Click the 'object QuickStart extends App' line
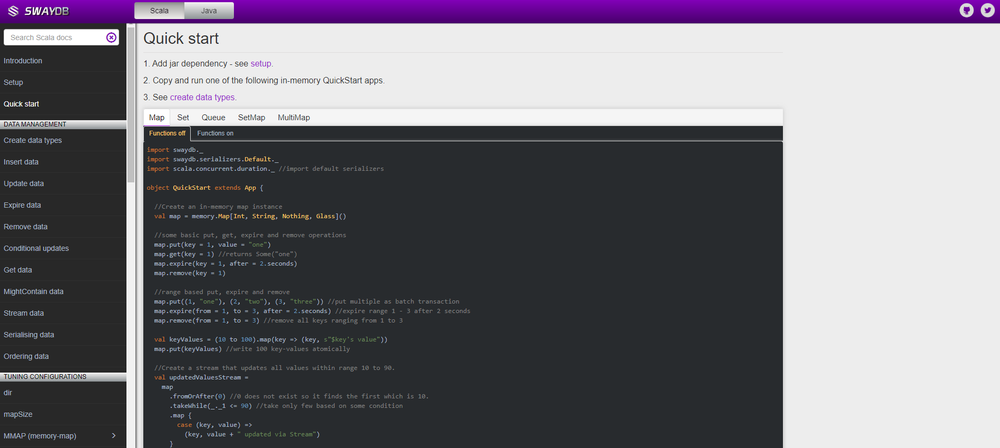 205,188
